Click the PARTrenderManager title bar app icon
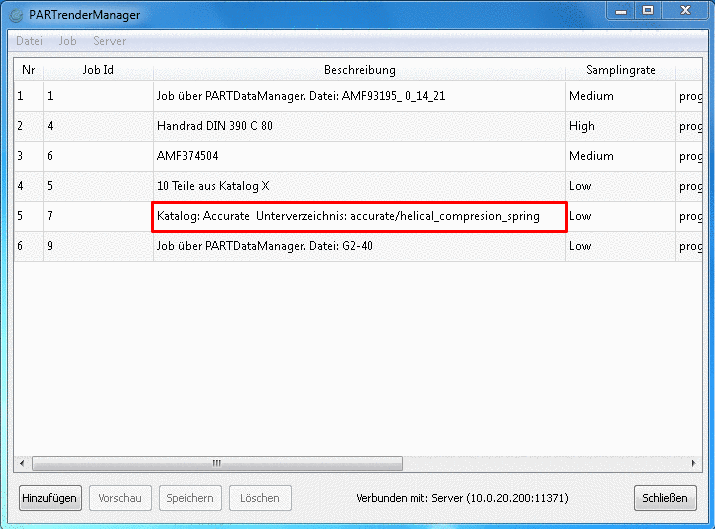Viewport: 715px width, 529px height. point(16,15)
